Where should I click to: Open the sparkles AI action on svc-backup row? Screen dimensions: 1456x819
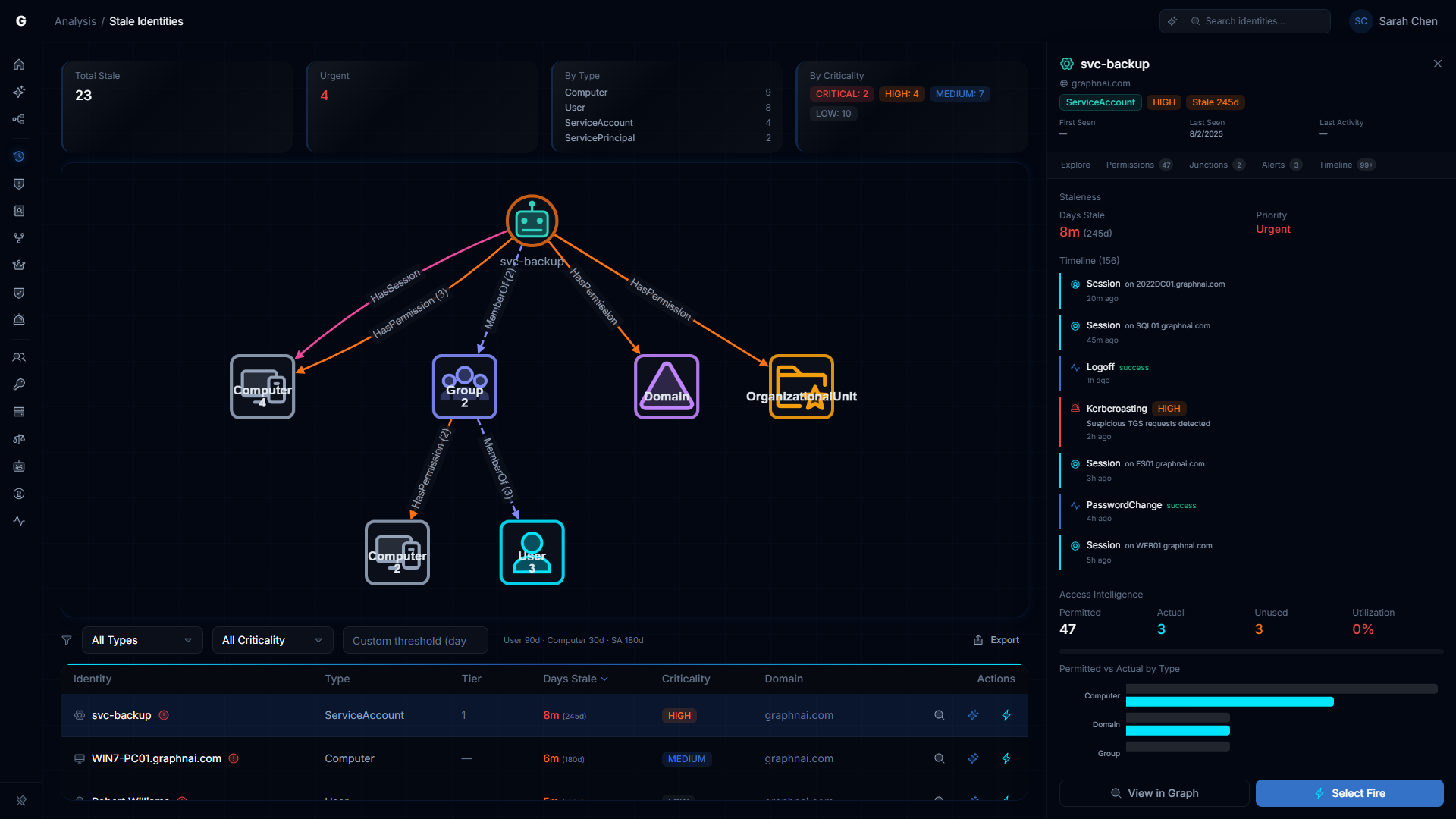point(973,715)
